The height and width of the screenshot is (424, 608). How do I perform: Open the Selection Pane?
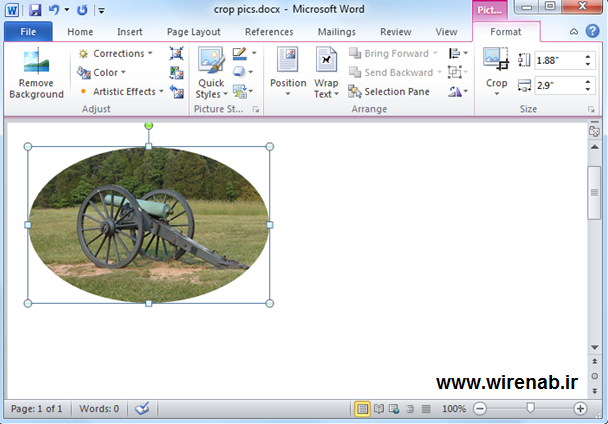click(x=390, y=92)
